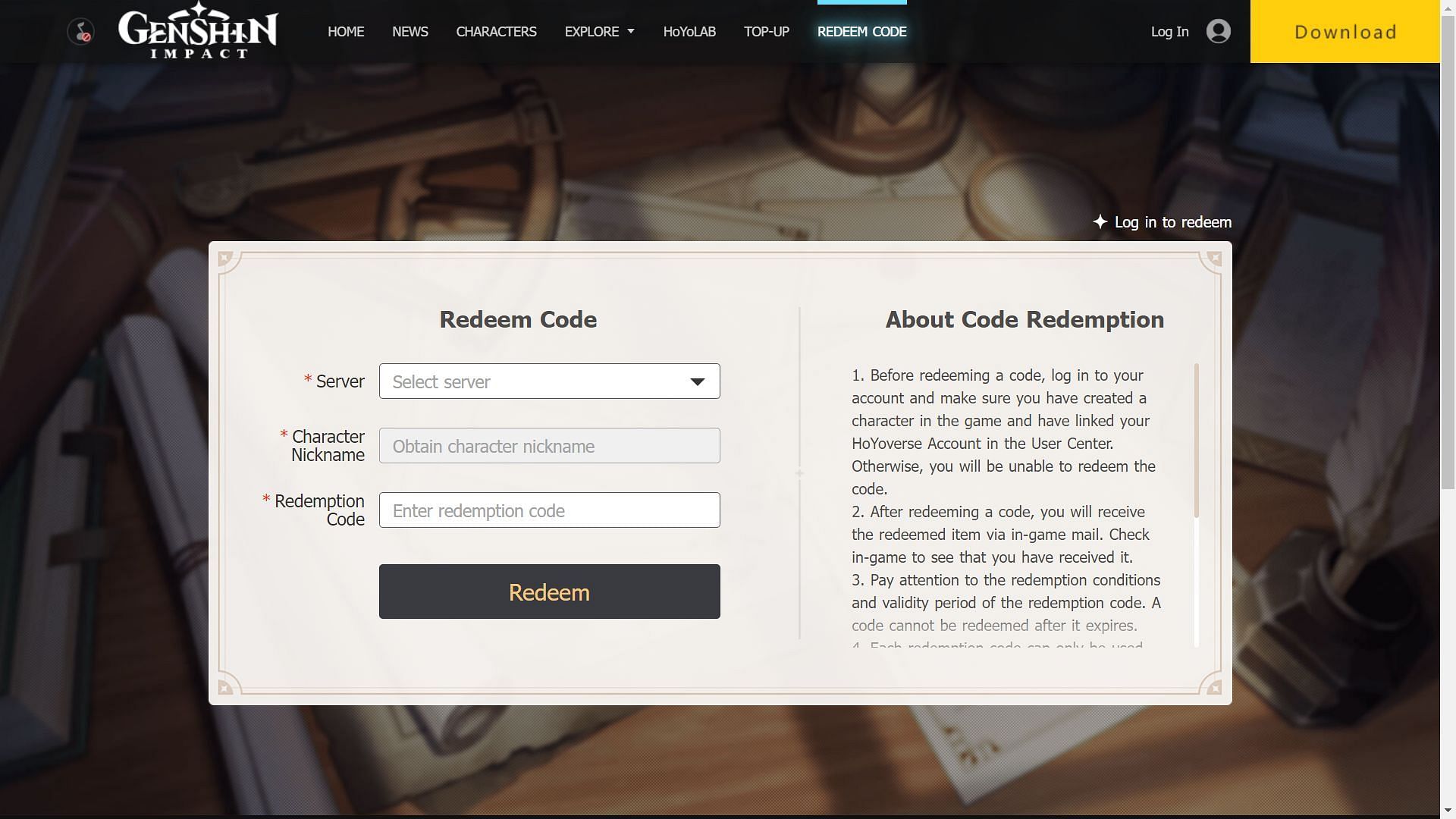Select the News navigation tab
The width and height of the screenshot is (1456, 819).
[x=409, y=32]
